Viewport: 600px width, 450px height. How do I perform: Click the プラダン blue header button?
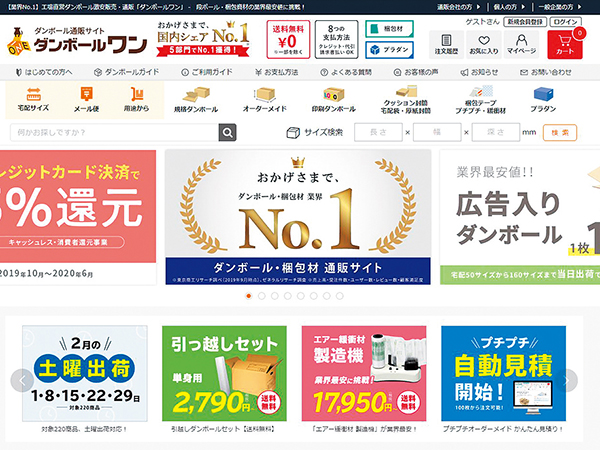[x=389, y=50]
